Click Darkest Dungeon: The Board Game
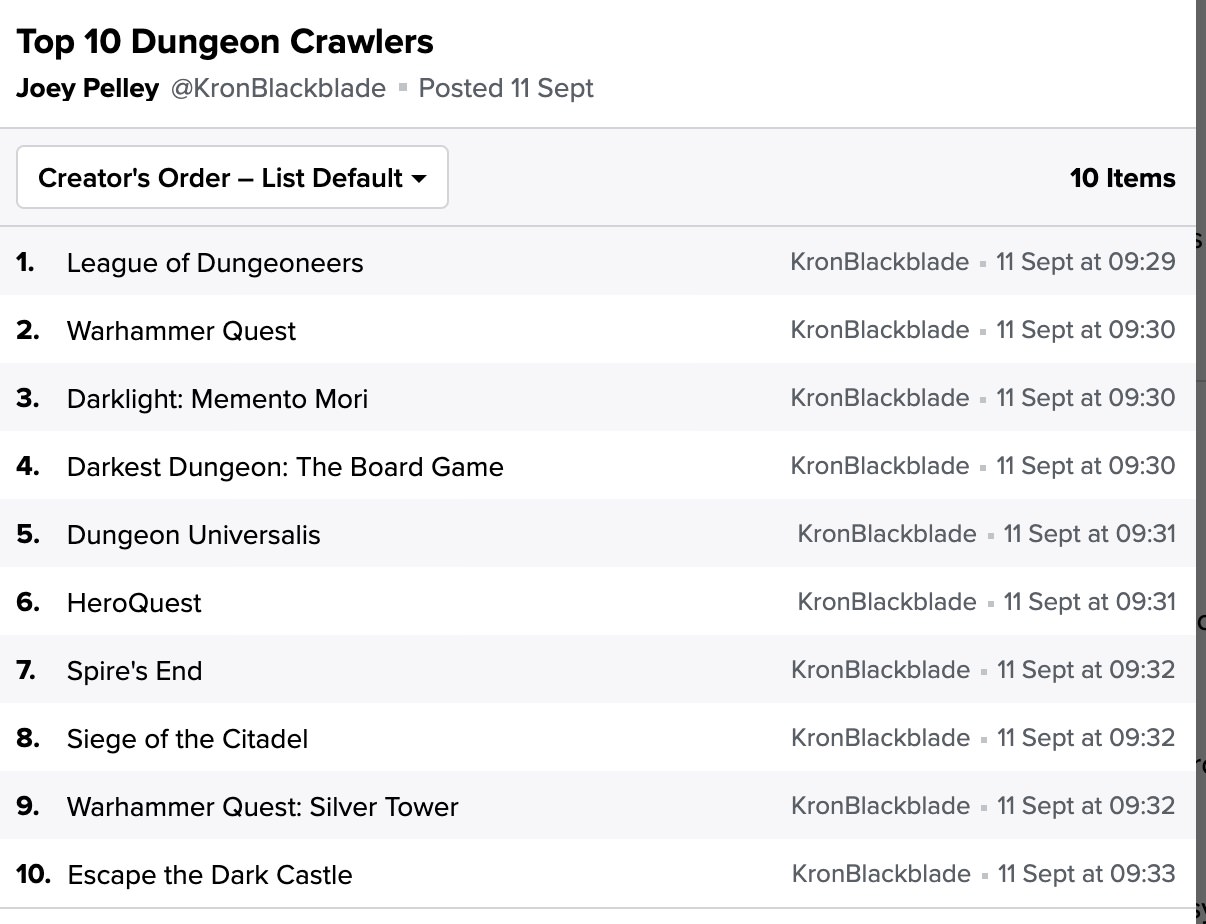1206x924 pixels. tap(285, 467)
